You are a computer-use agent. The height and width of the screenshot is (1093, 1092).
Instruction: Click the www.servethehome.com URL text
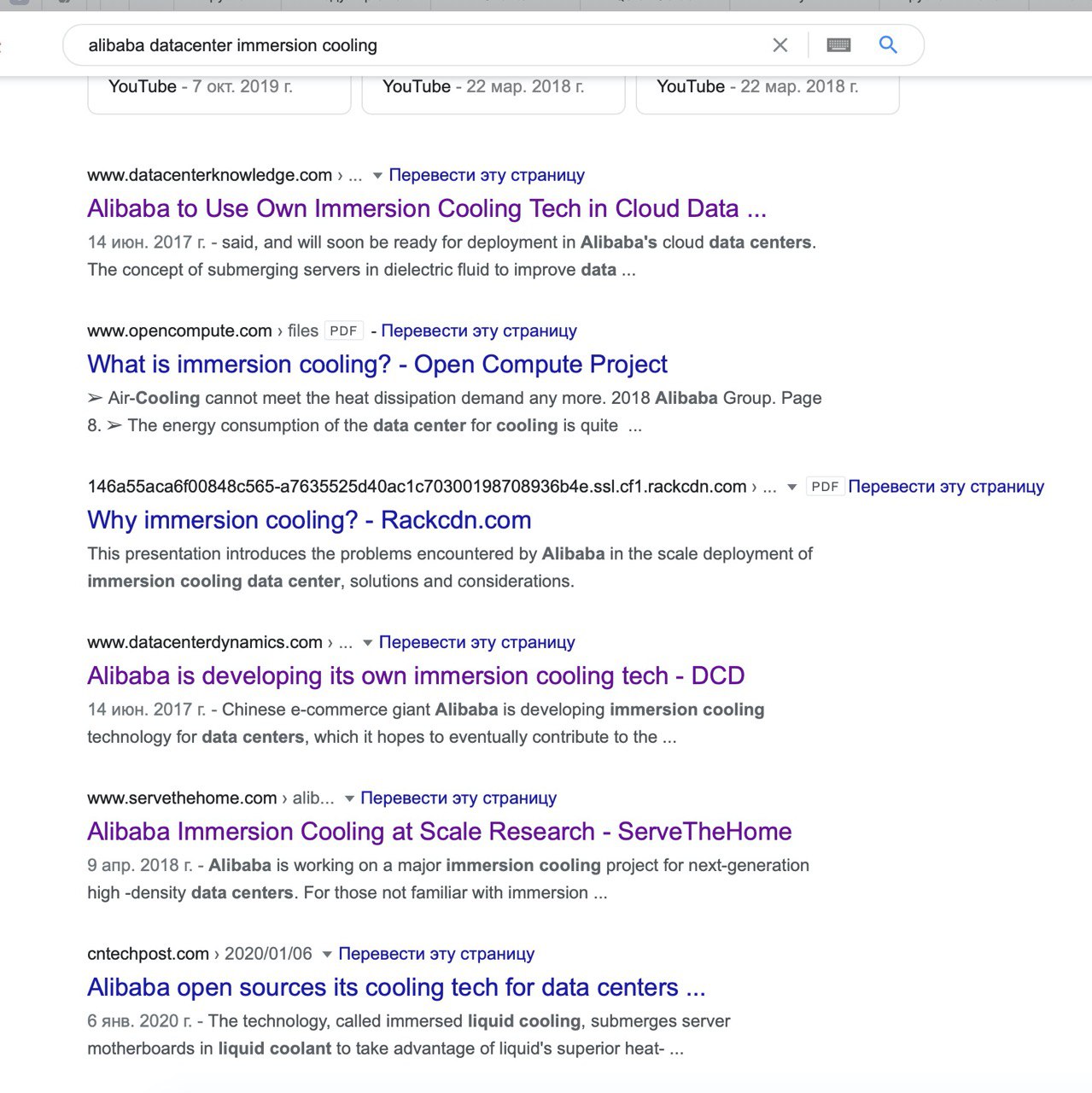[182, 798]
